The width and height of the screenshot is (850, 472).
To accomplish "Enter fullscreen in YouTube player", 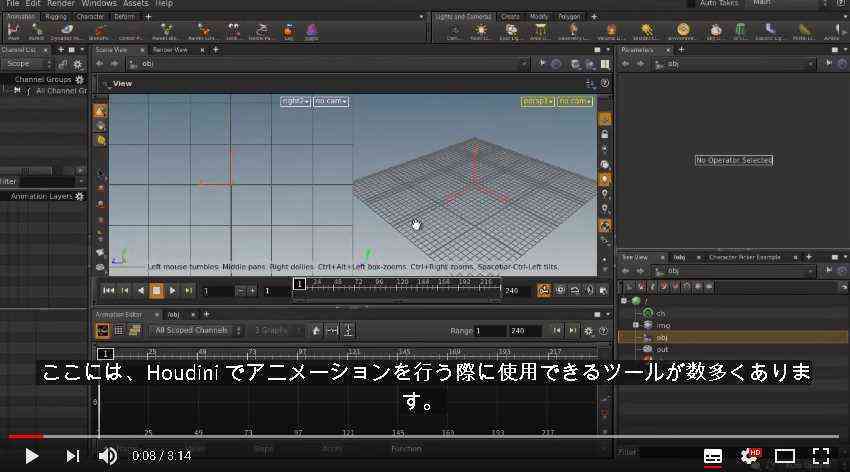I will point(821,456).
